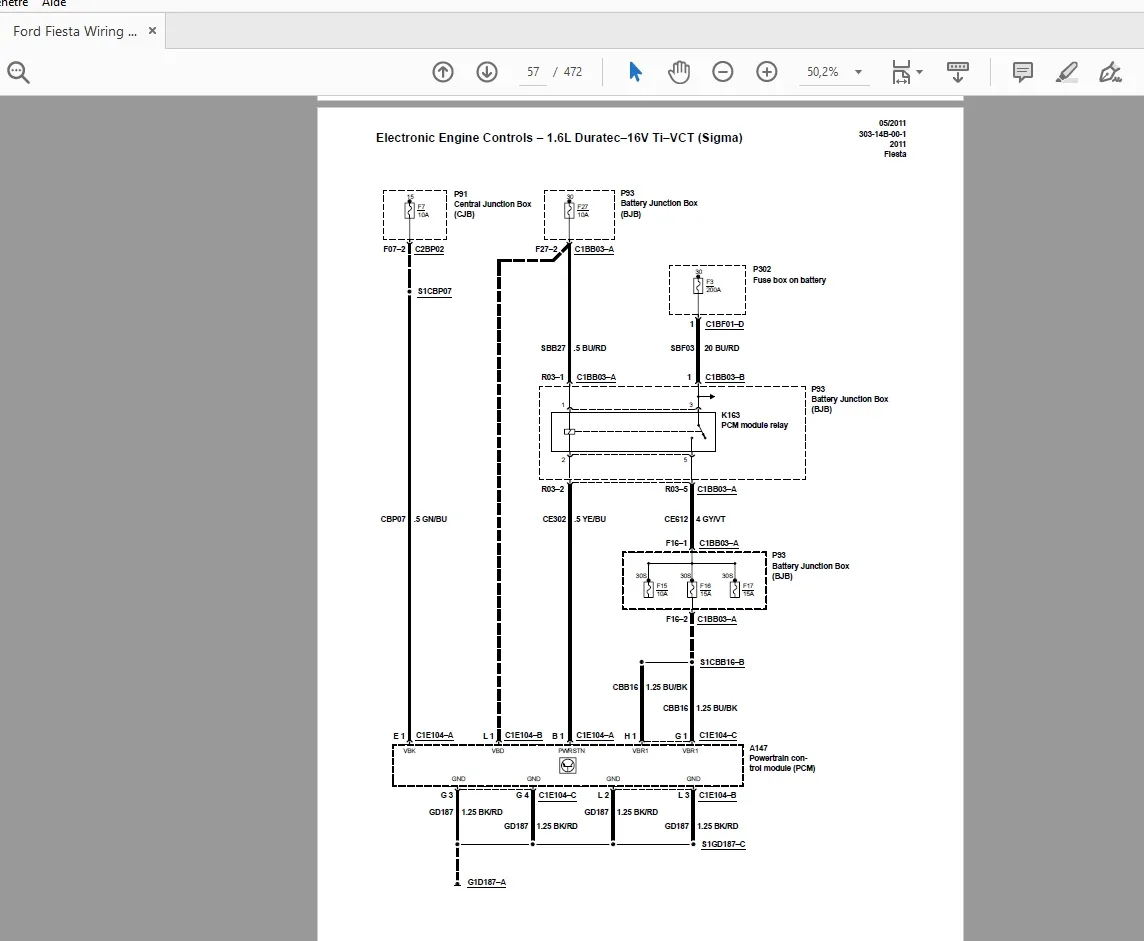This screenshot has height=941, width=1144.
Task: Zoom in with the plus button
Action: pos(766,71)
